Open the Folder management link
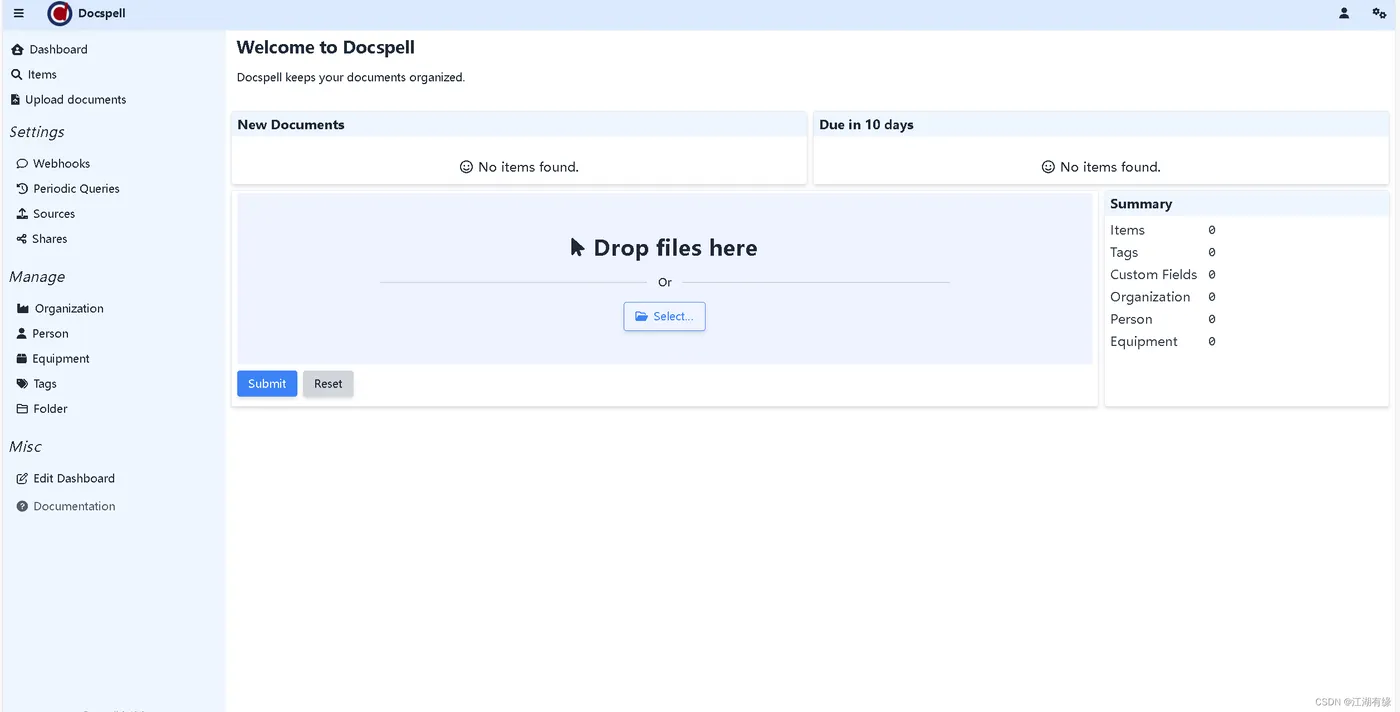This screenshot has width=1400, height=712. coord(50,409)
